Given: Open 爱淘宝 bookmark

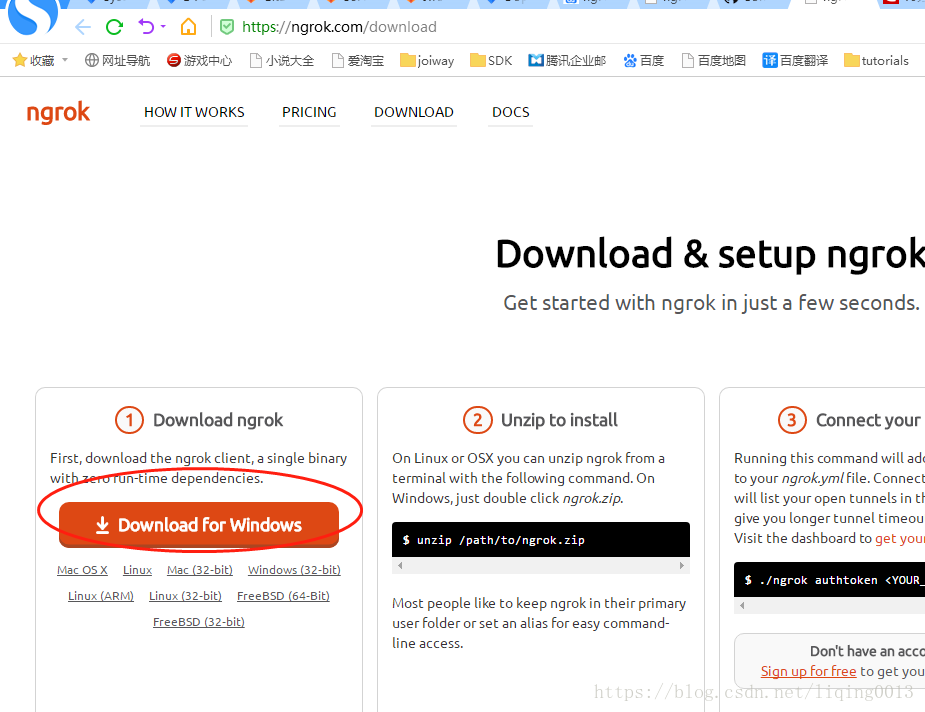Looking at the screenshot, I should click(x=358, y=60).
